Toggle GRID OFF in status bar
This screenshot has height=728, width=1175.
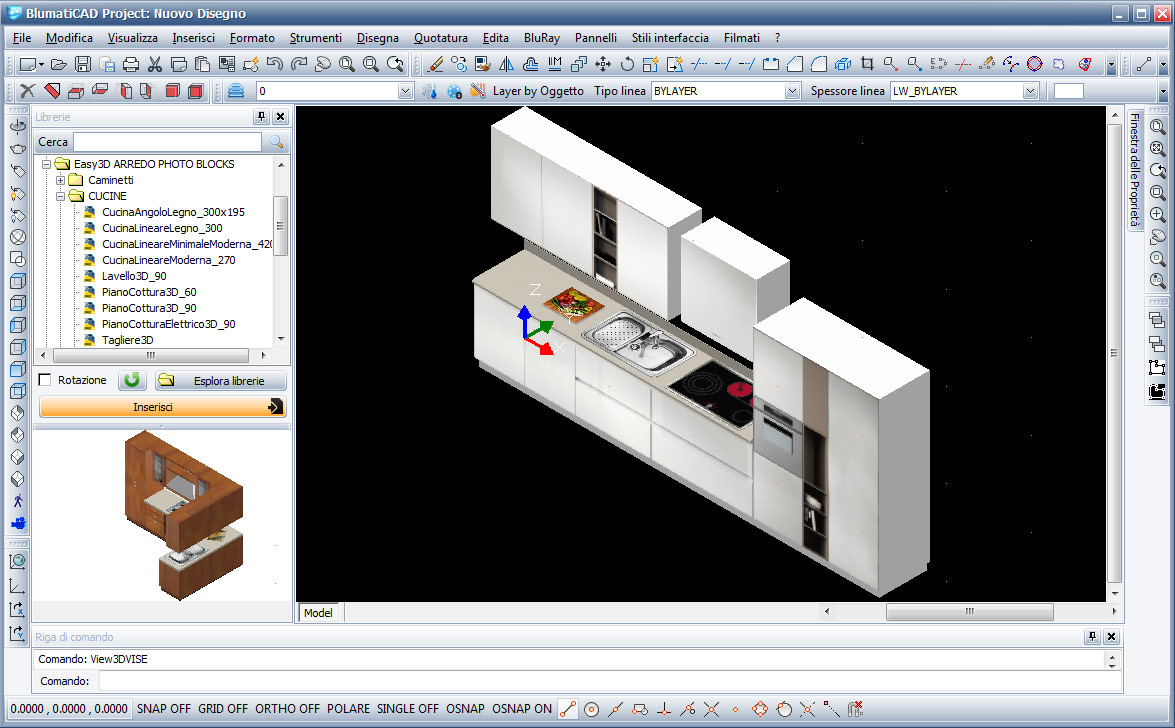[x=222, y=709]
